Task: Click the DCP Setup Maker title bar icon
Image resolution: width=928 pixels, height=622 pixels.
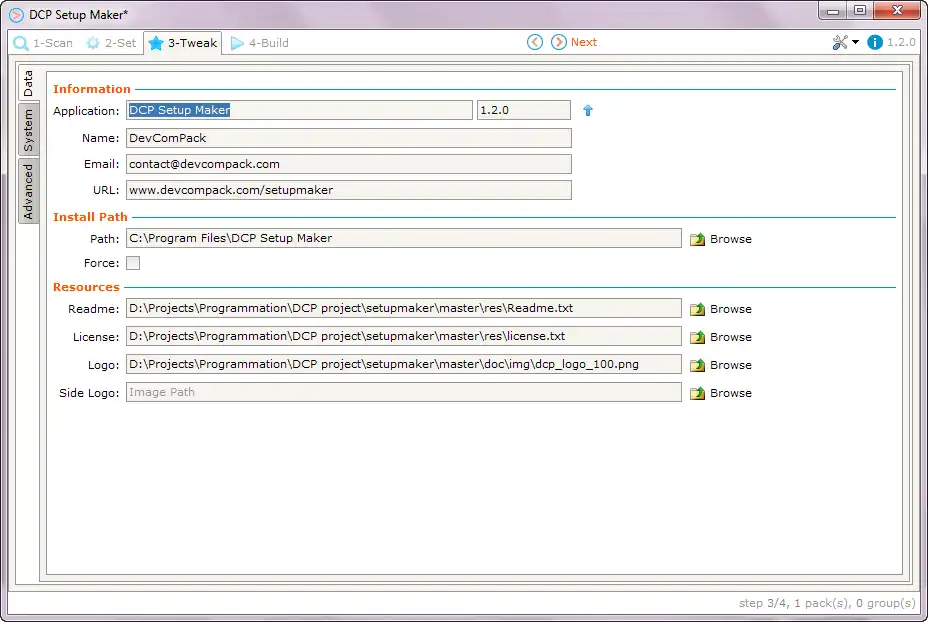Action: tap(17, 15)
